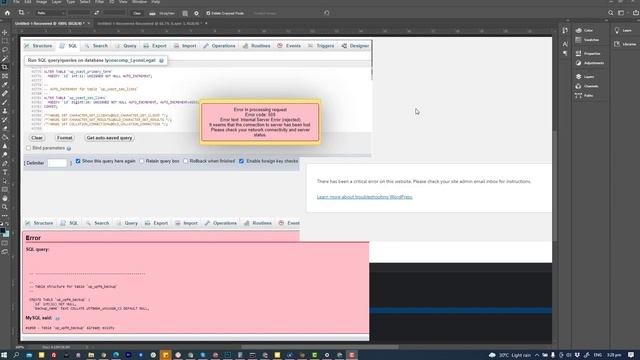
Task: Select the Type tool
Action: [x=5, y=172]
